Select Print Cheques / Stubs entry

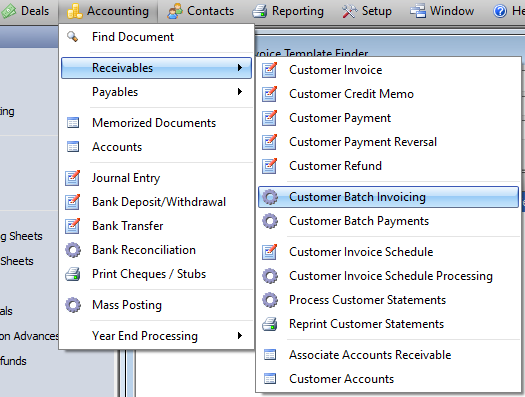click(x=156, y=274)
